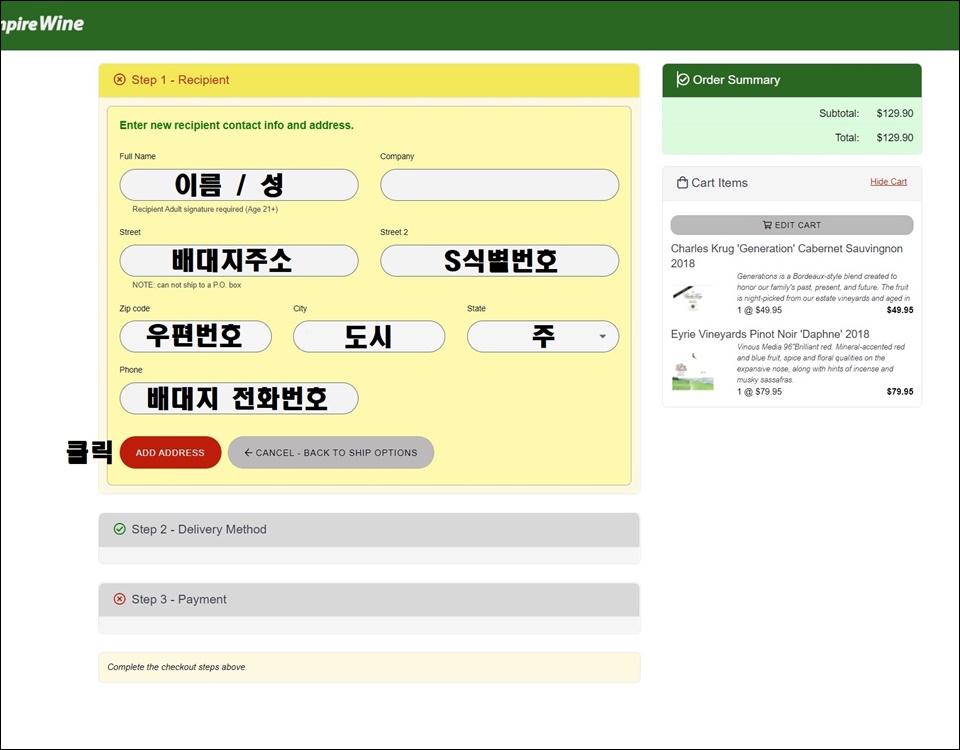Expand Step 3 - Payment section

click(369, 599)
